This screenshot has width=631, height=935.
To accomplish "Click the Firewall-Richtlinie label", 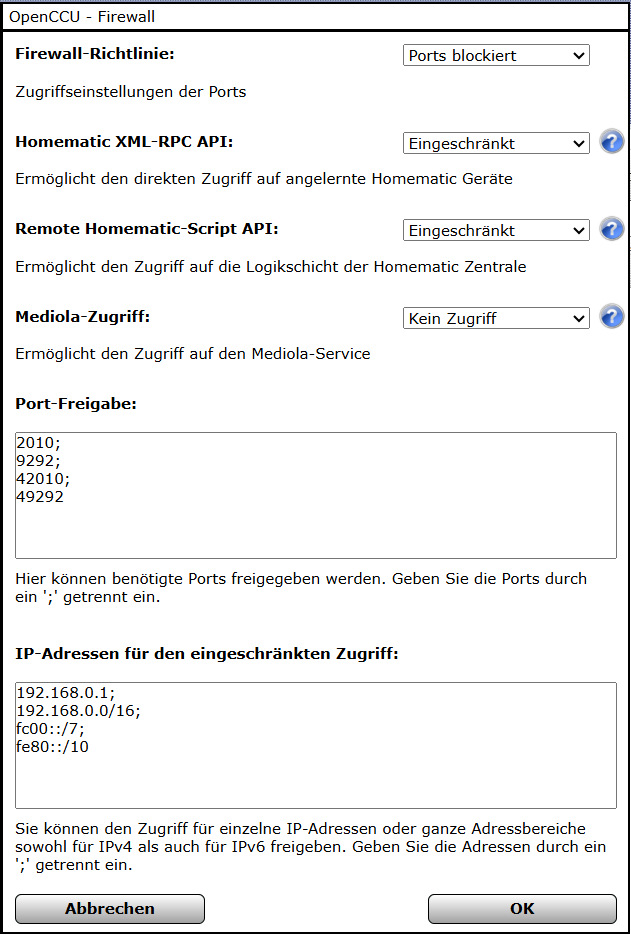I will pos(95,54).
